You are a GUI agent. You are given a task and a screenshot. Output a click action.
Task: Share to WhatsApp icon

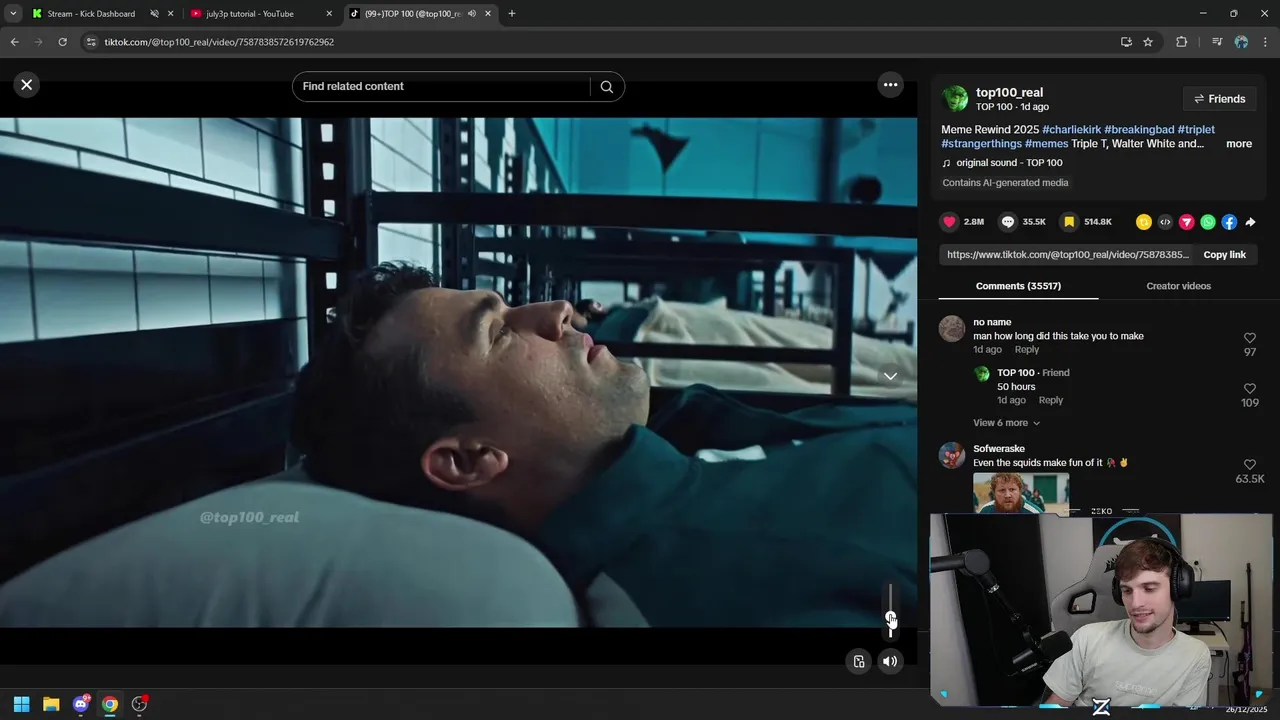pos(1208,222)
